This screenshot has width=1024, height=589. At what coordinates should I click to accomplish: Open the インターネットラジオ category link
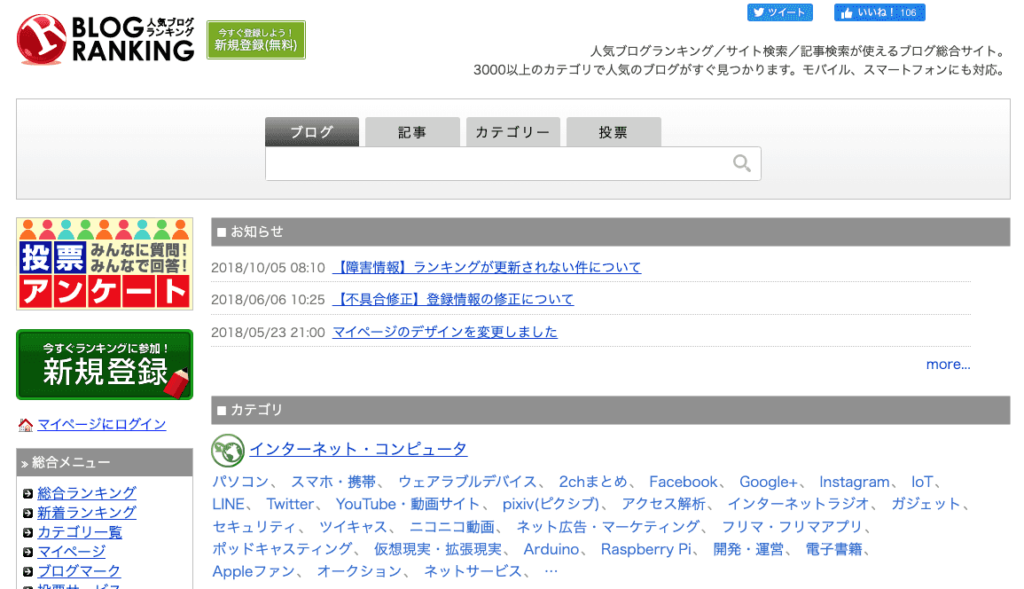[x=798, y=504]
